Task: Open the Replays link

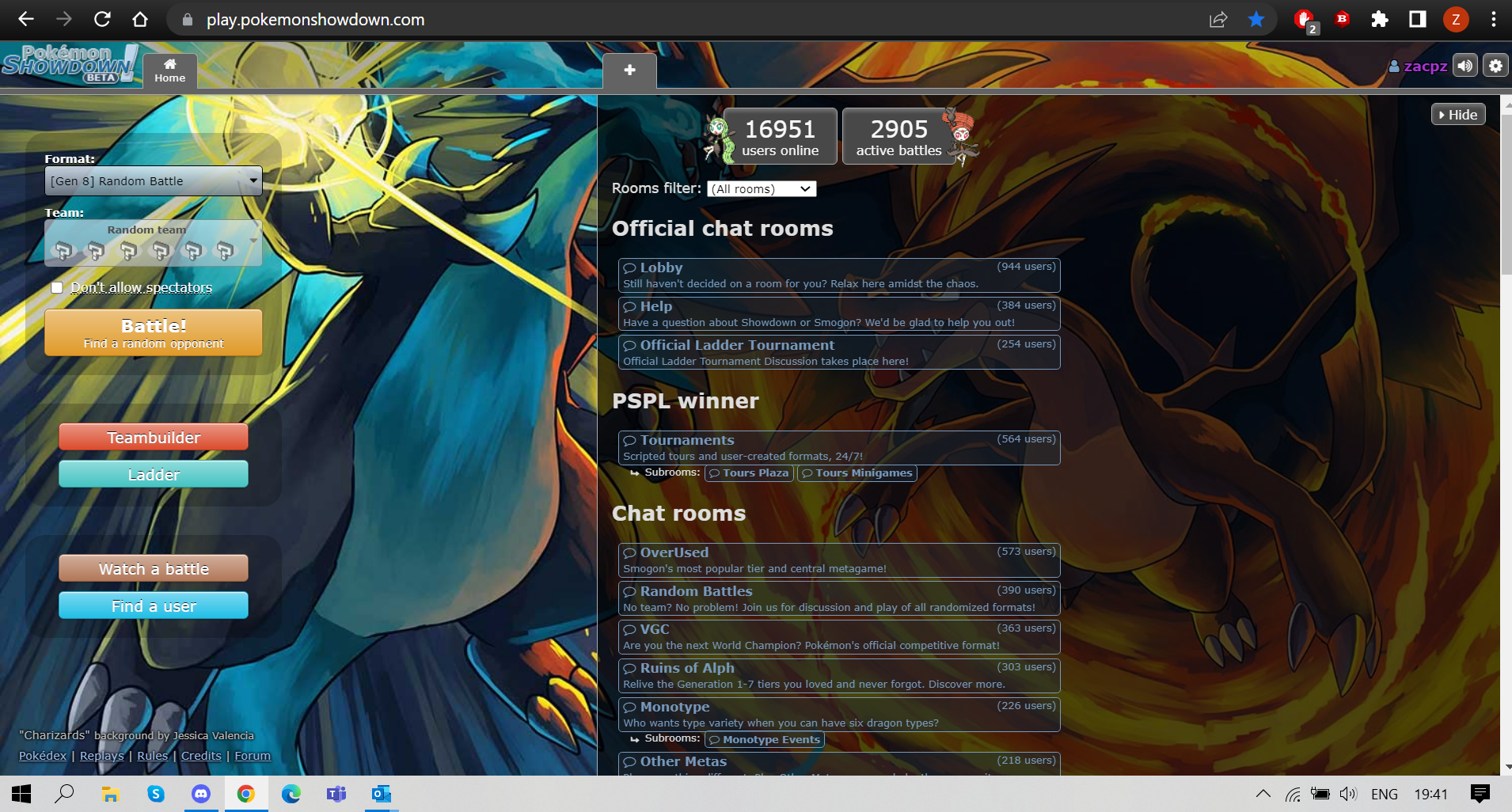Action: [102, 756]
